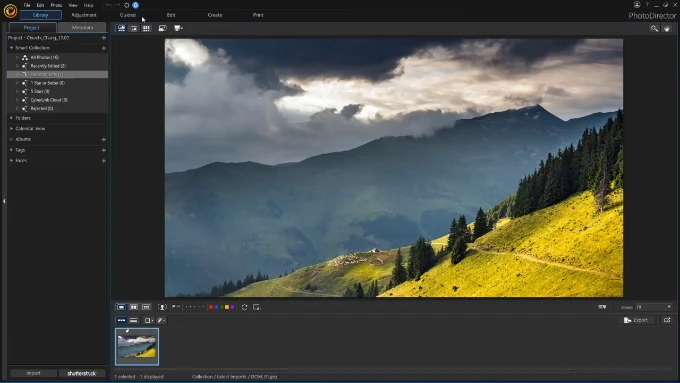This screenshot has height=383, width=680.
Task: Set star rating on the rating dots
Action: tap(195, 307)
